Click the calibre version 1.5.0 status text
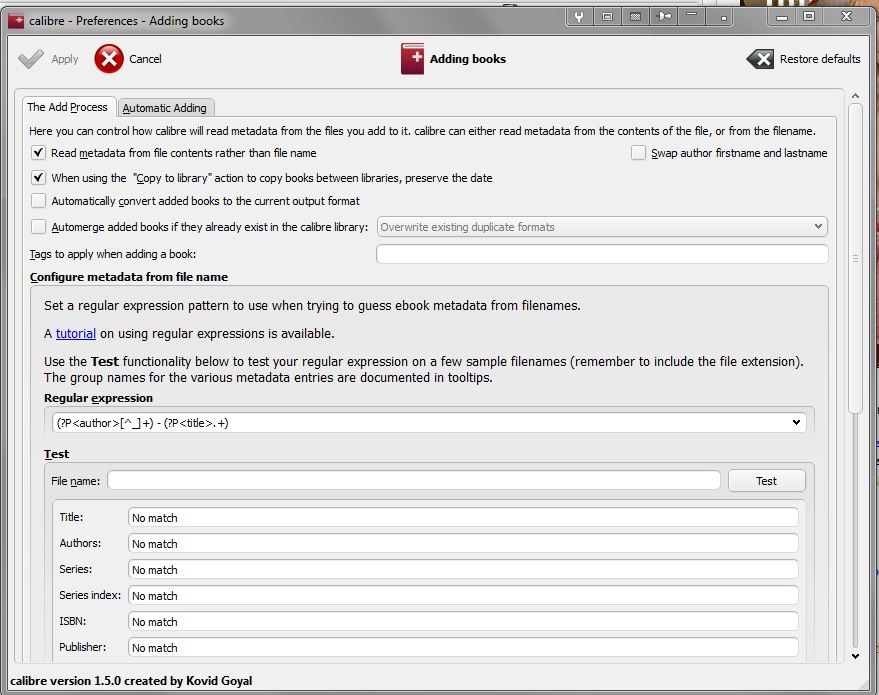 (131, 680)
